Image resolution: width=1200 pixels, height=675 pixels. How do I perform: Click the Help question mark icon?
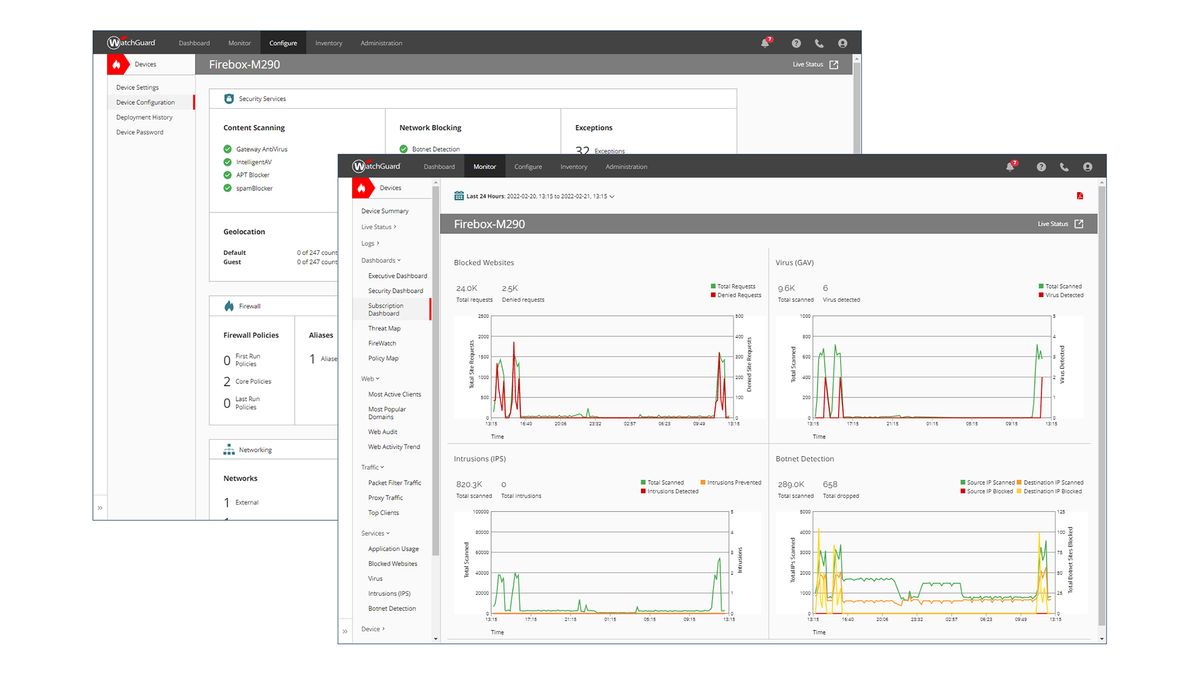tap(1039, 167)
